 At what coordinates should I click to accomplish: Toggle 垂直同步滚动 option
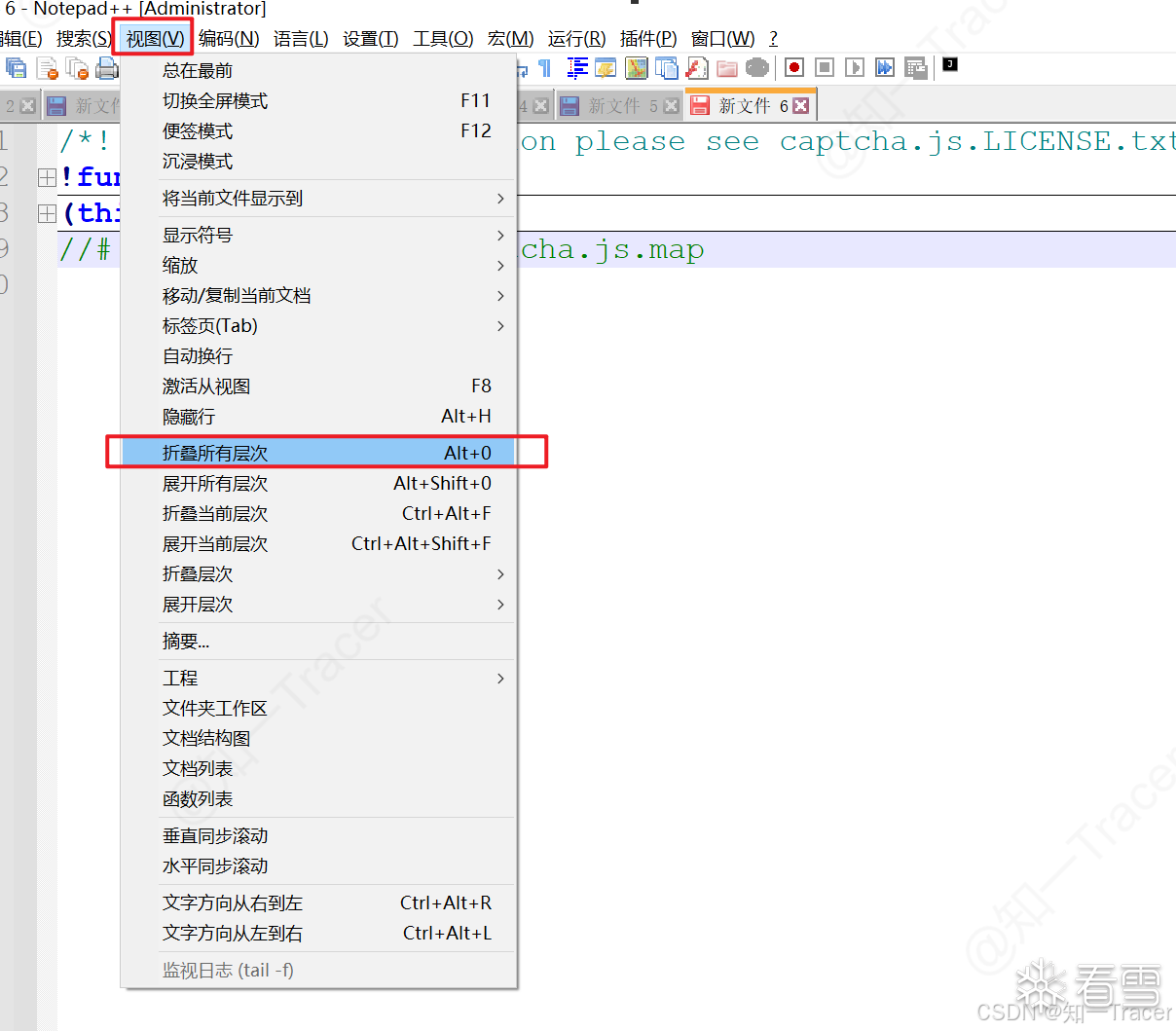318,836
